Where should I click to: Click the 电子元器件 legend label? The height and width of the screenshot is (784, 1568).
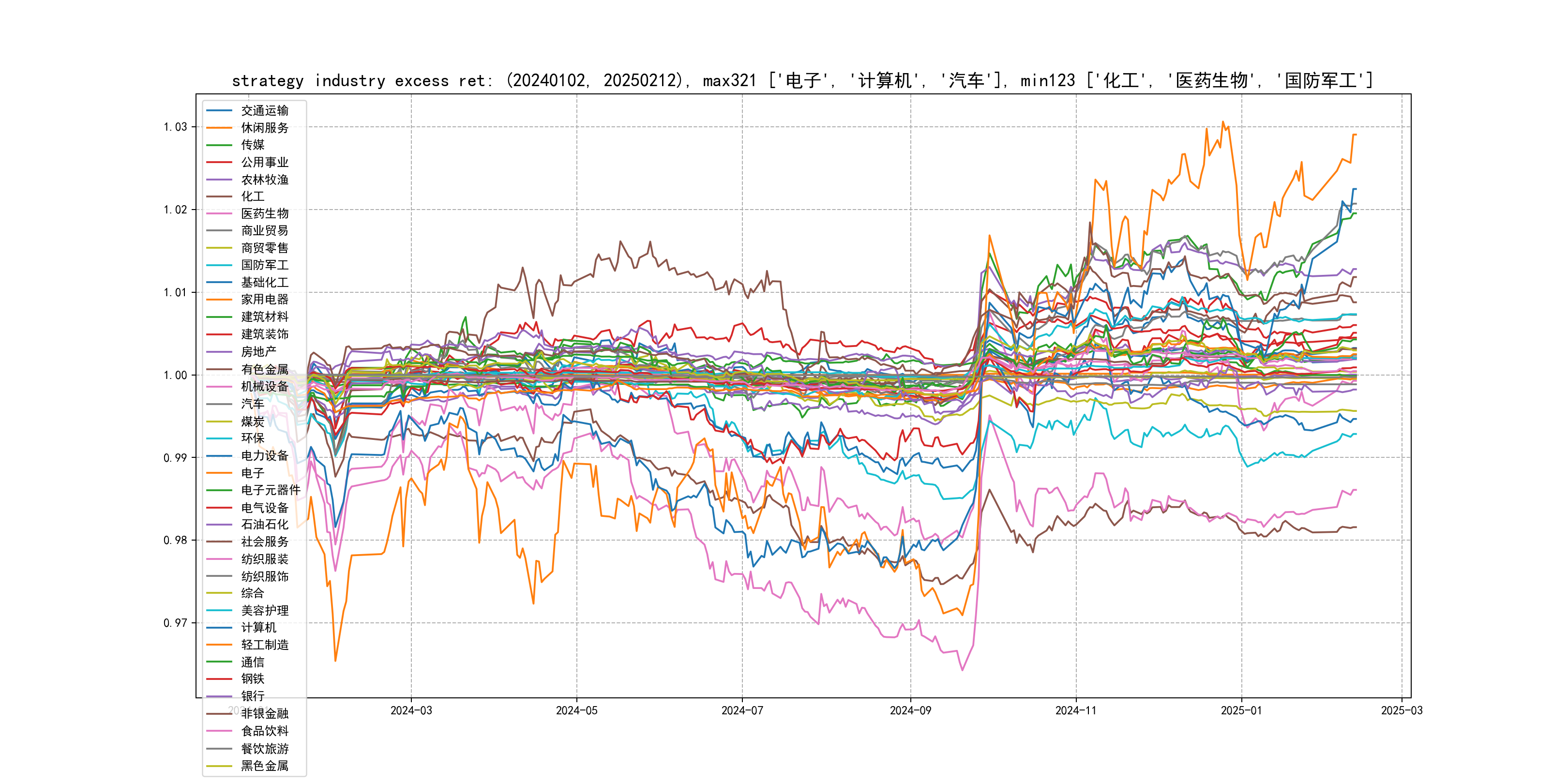(x=270, y=490)
